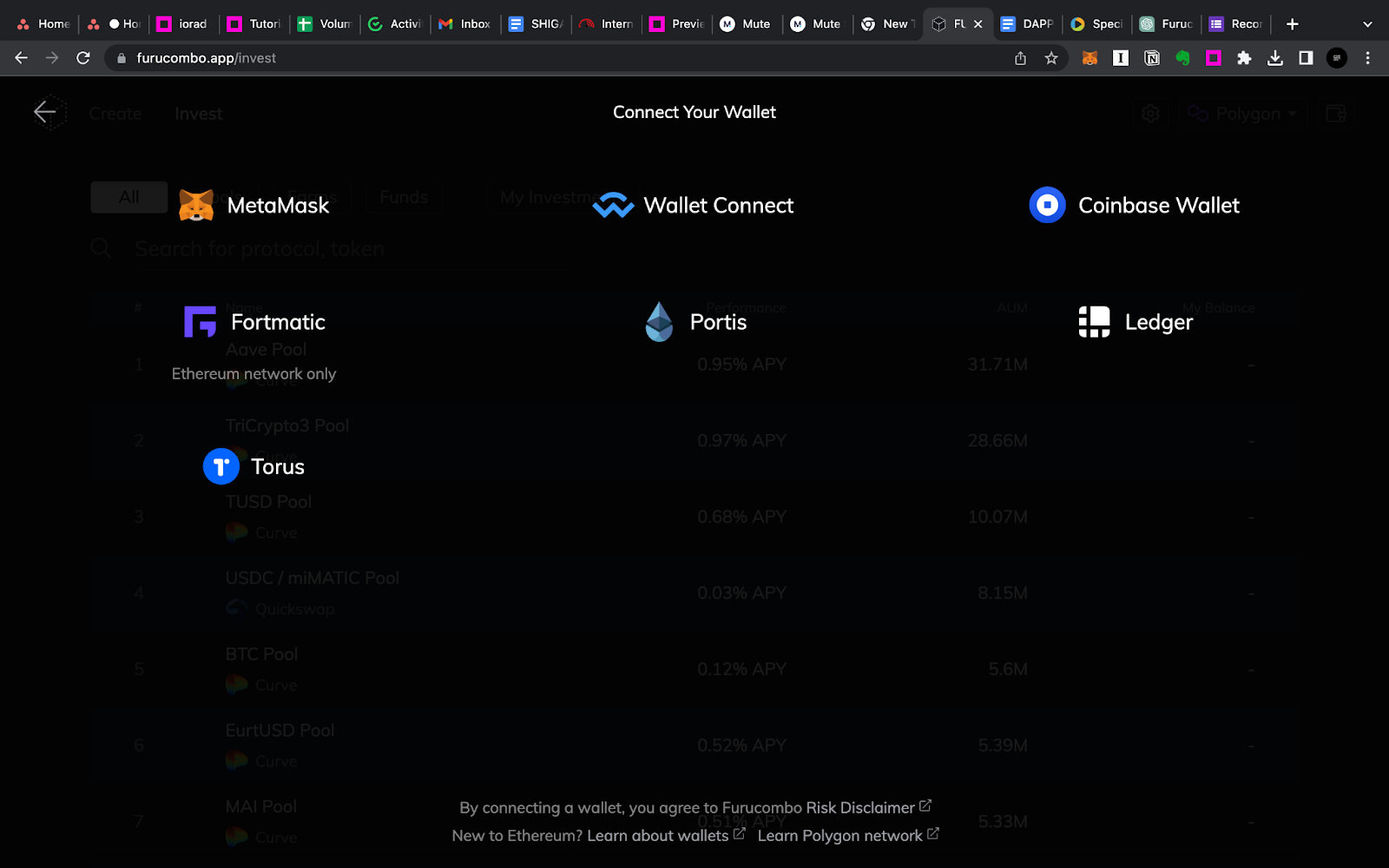Open the Notion extension icon
This screenshot has width=1389, height=868.
tap(1152, 58)
